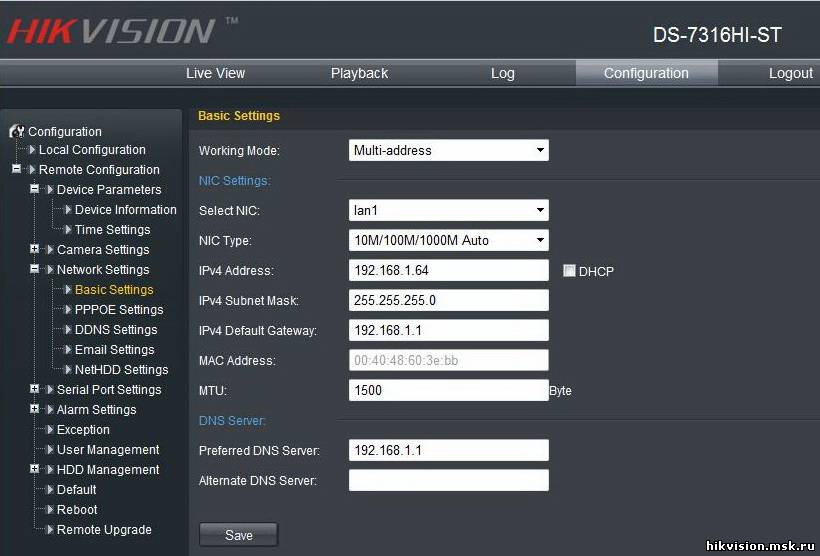Open the Exception settings page
The height and width of the screenshot is (556, 820).
tap(83, 429)
